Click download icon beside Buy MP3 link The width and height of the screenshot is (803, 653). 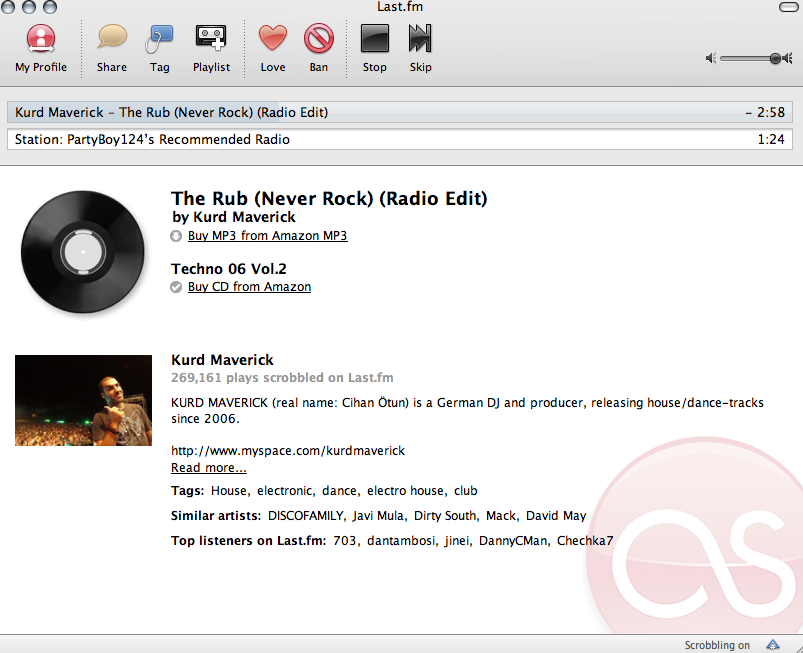click(x=176, y=236)
